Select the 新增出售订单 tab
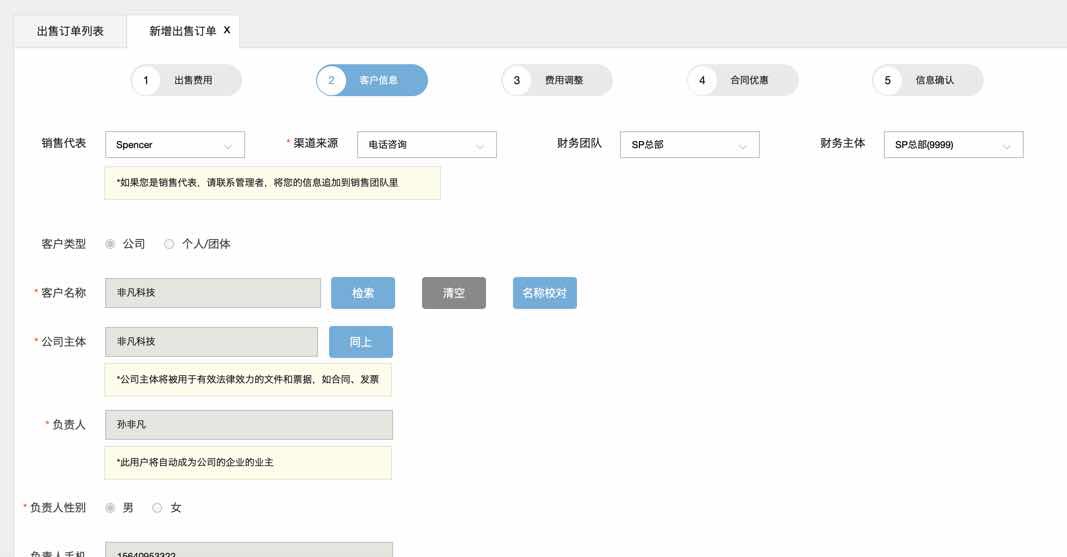 pyautogui.click(x=182, y=31)
